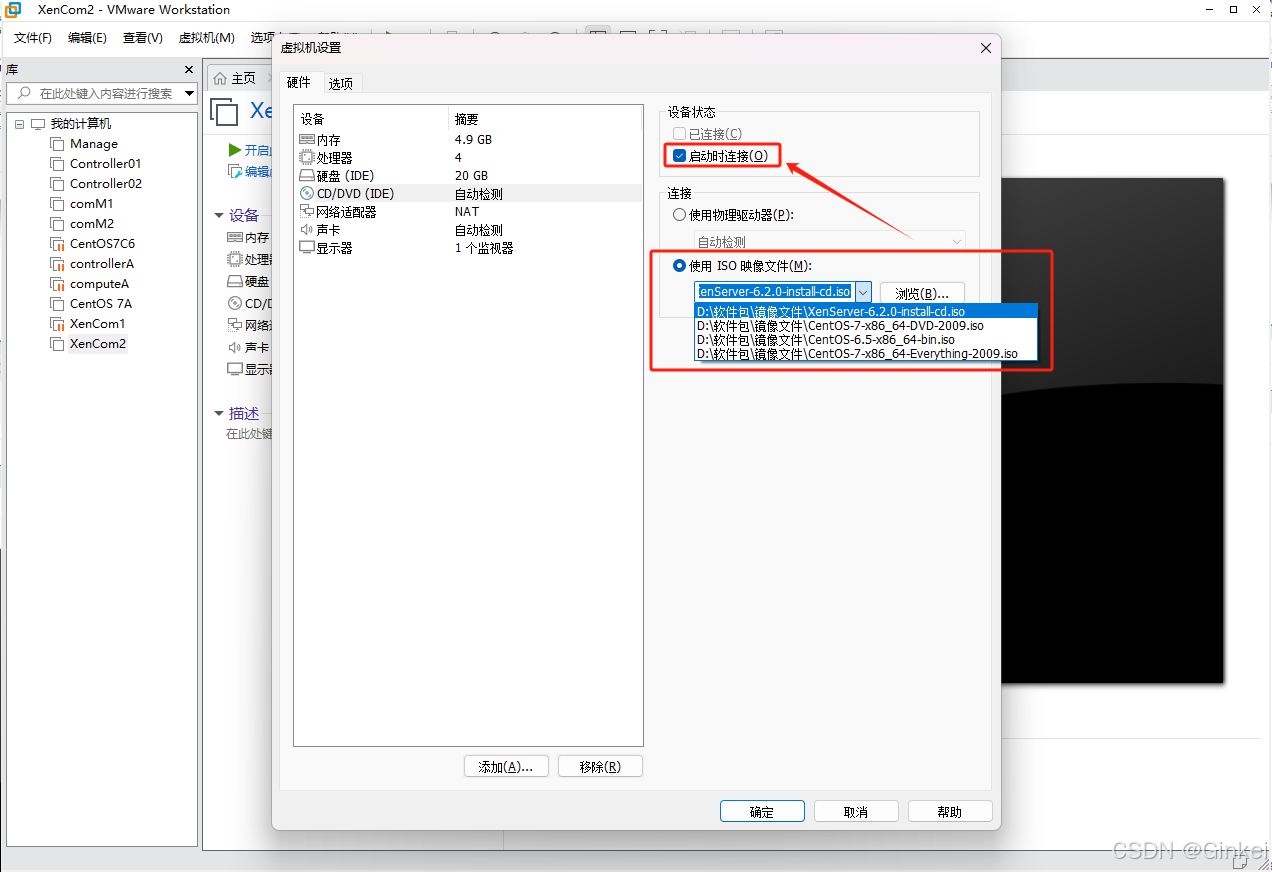Close the 库 library panel
The image size is (1272, 872).
point(189,69)
